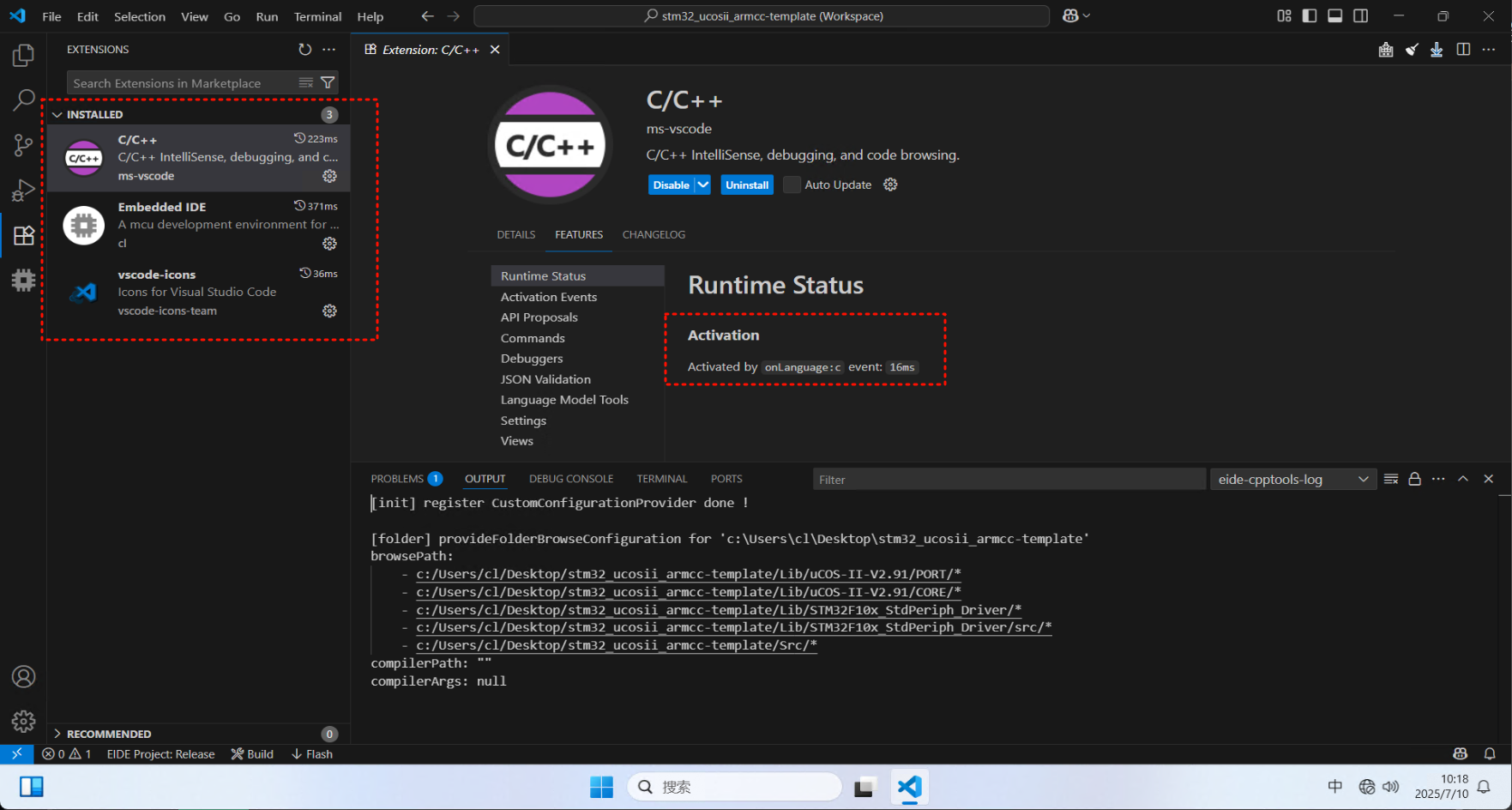
Task: Click the output Filter input field
Action: [x=1009, y=479]
